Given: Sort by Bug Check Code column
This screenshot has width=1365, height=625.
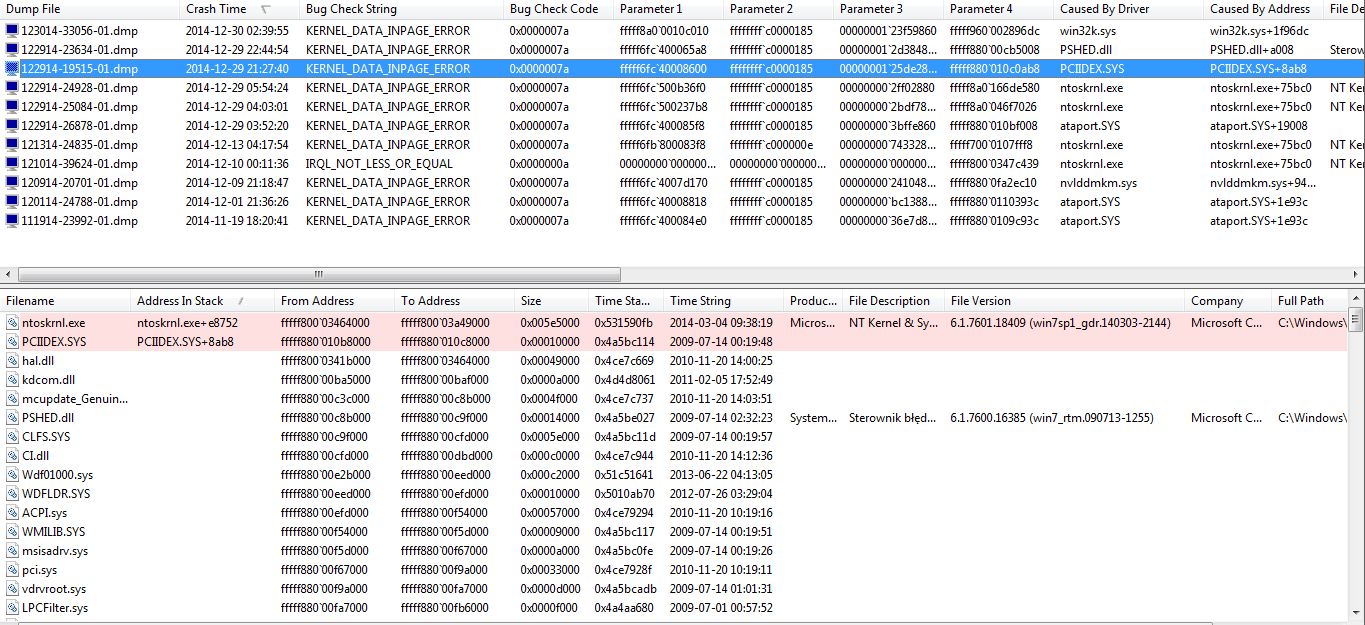Looking at the screenshot, I should 558,9.
